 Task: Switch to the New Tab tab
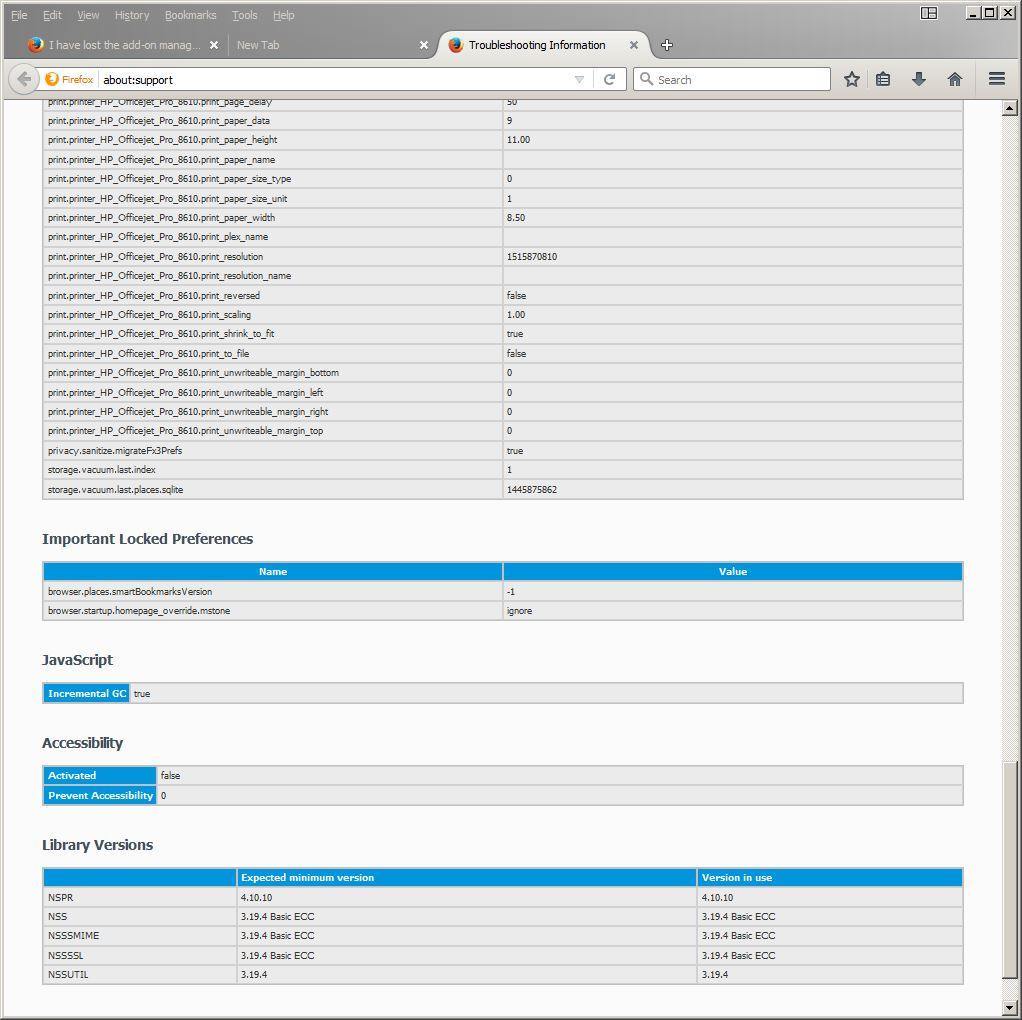click(320, 45)
